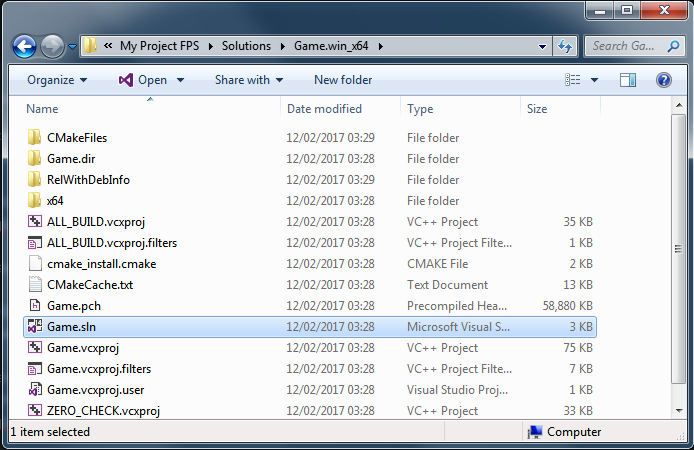The image size is (694, 450).
Task: Select file name Game.vcxproj.user
Action: click(x=96, y=390)
